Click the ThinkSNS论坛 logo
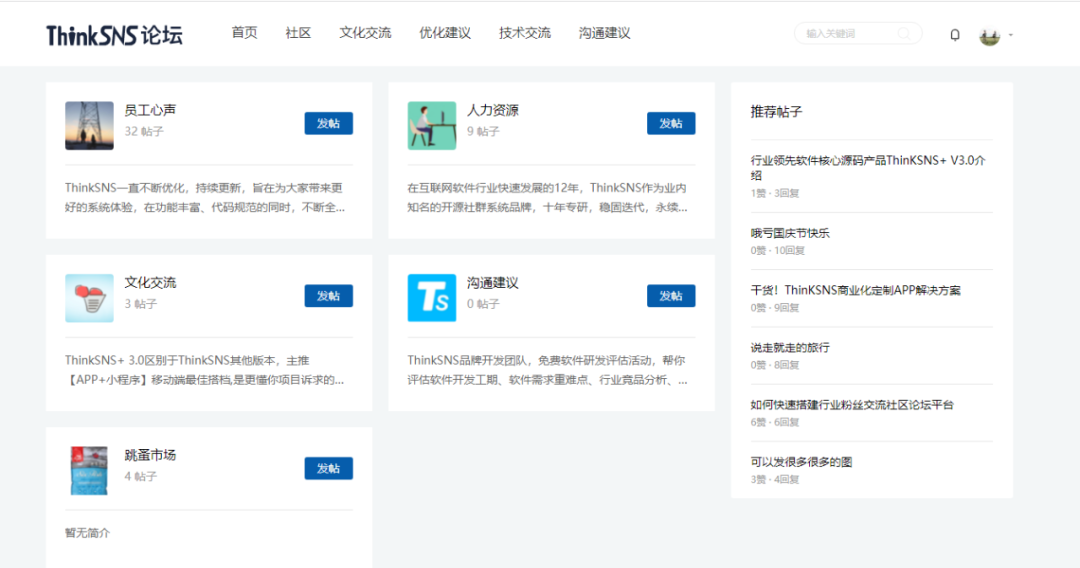Viewport: 1080px width, 568px height. point(114,34)
